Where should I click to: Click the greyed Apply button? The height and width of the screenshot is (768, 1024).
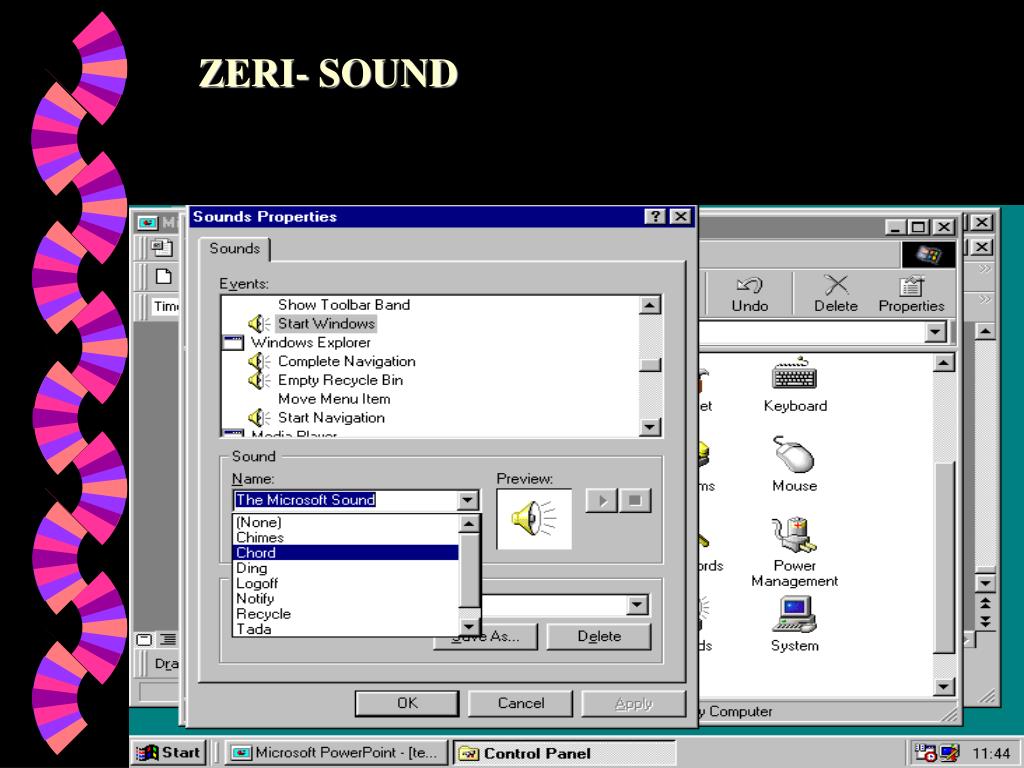633,703
